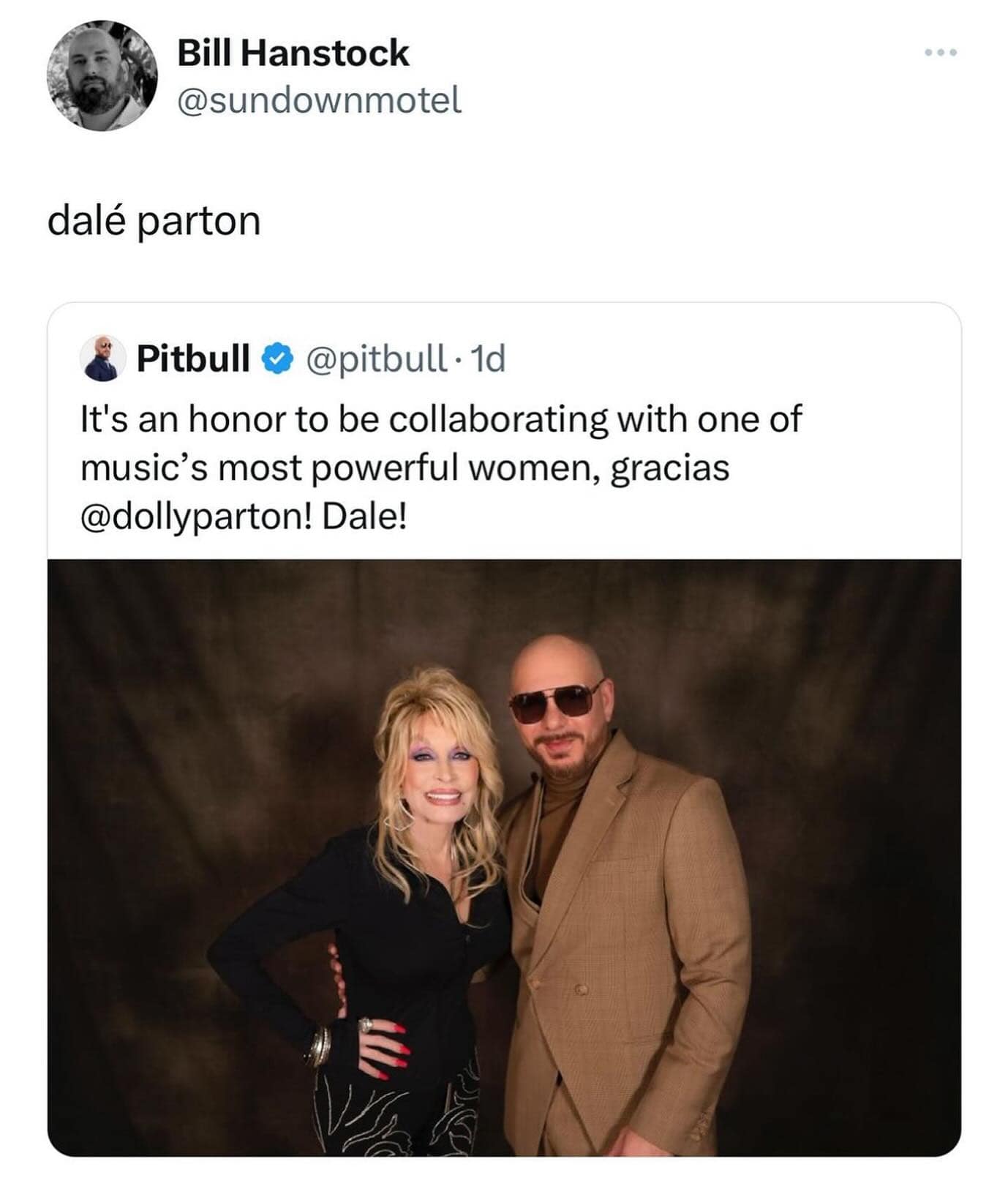Click the man's sunglasses in the photo
The image size is (1008, 1178).
[x=554, y=701]
